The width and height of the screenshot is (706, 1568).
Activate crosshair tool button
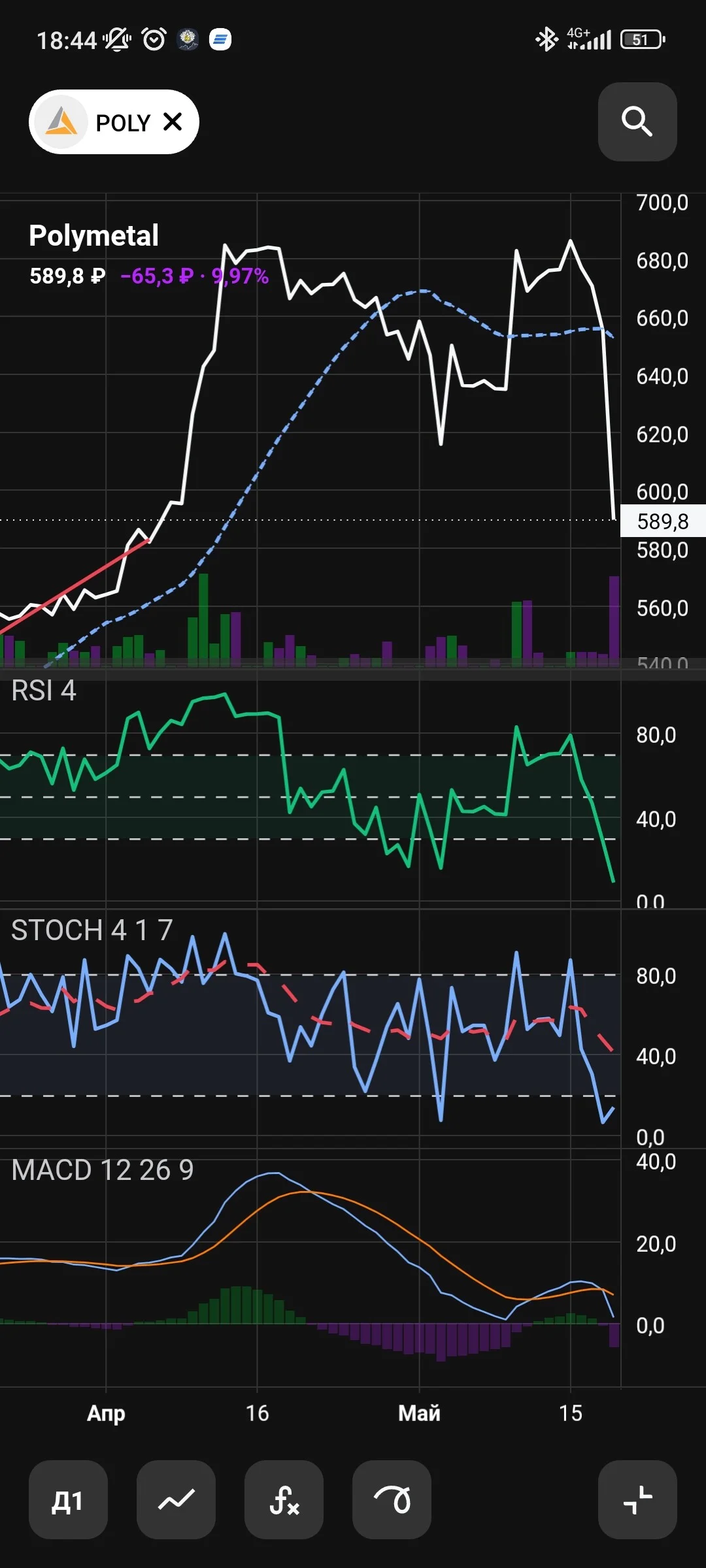(637, 1499)
